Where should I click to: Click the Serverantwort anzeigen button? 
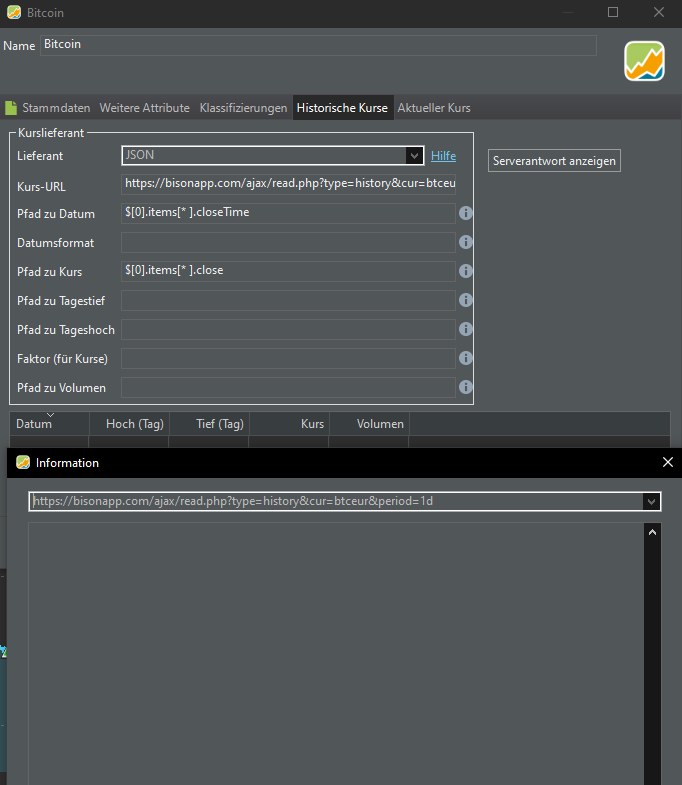554,161
